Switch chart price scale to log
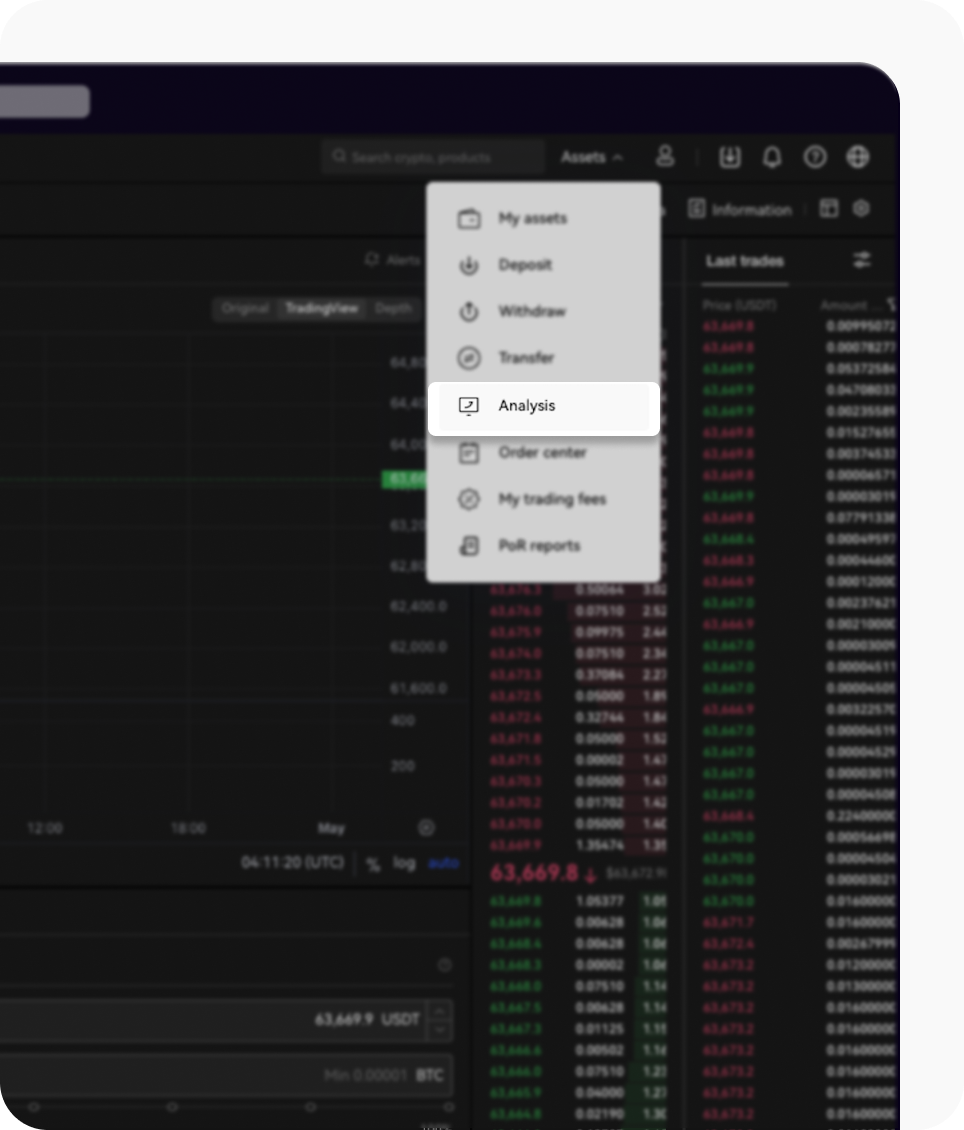 pyautogui.click(x=404, y=863)
